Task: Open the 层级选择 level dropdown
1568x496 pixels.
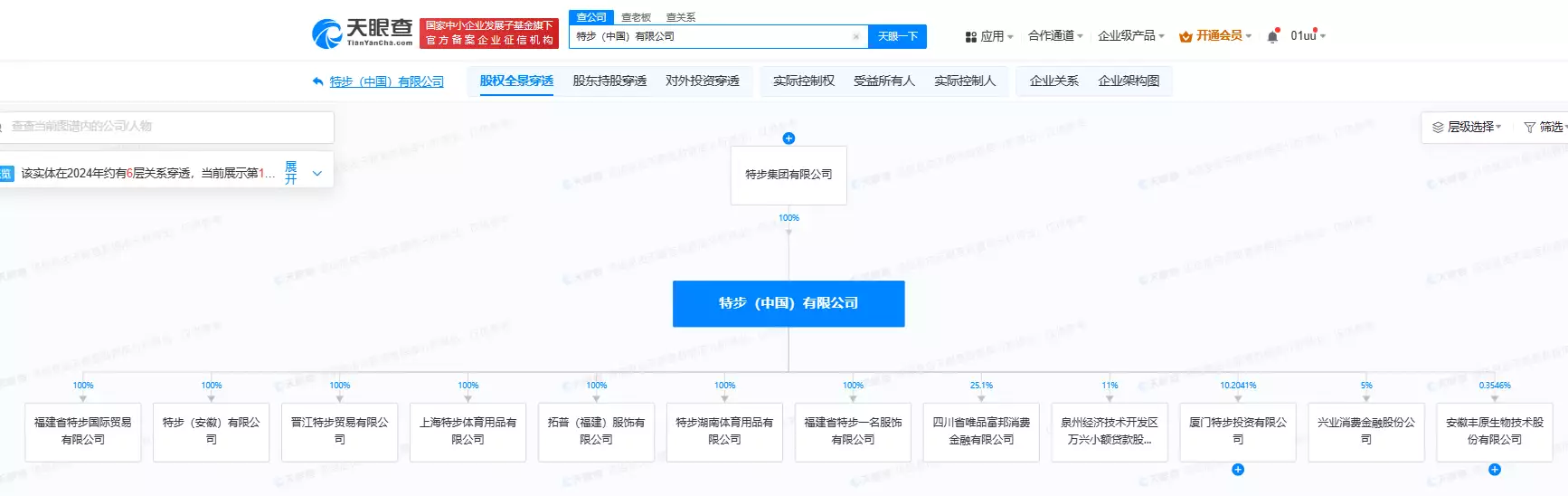Action: tap(1467, 127)
